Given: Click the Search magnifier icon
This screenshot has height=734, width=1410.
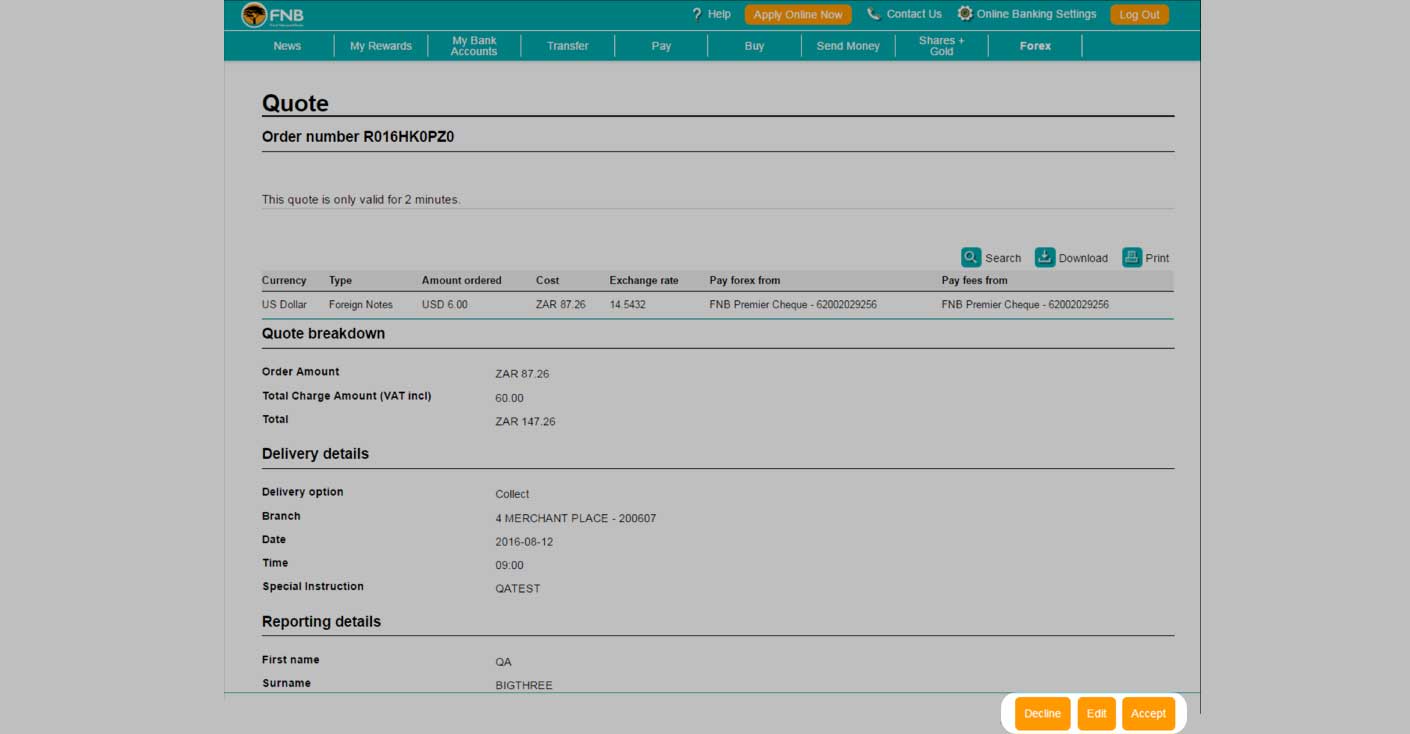Looking at the screenshot, I should click(971, 257).
